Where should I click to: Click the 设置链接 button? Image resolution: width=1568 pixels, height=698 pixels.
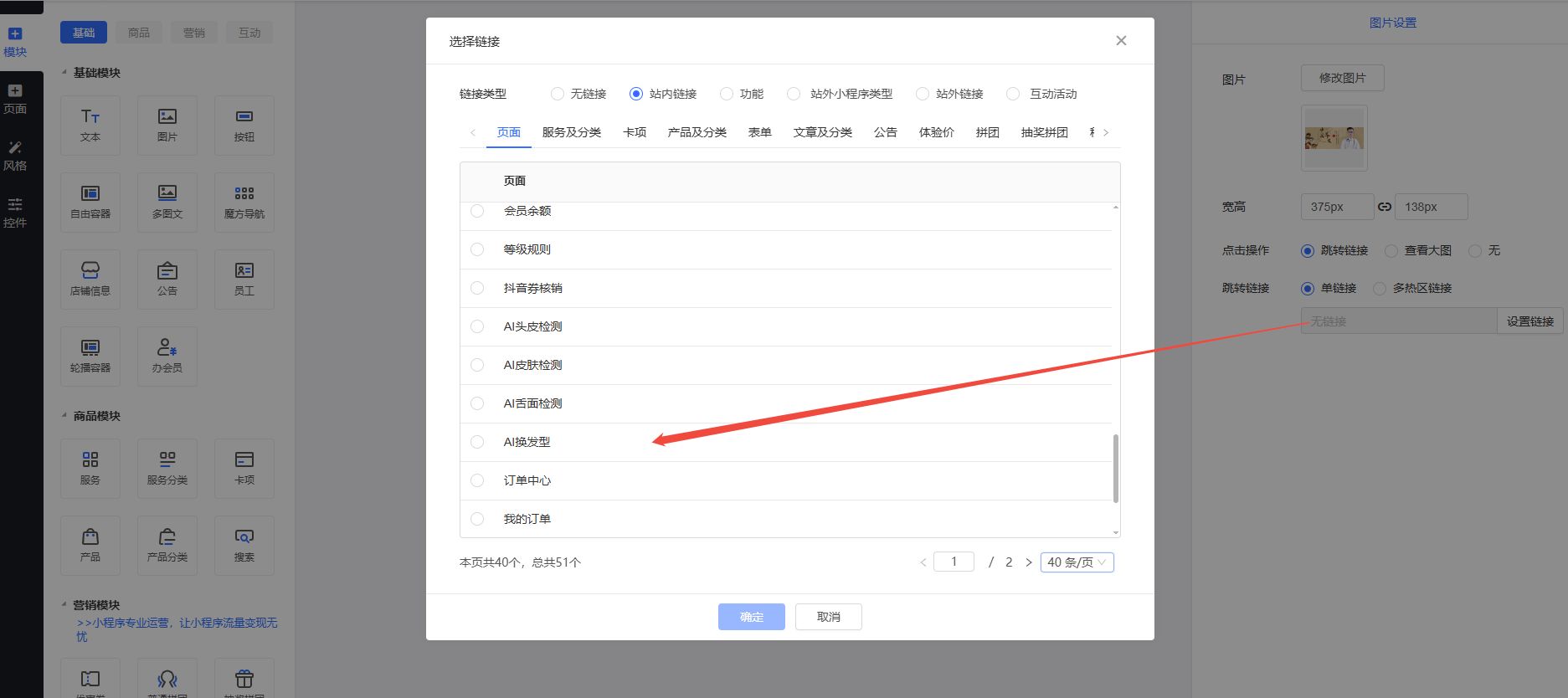tap(1529, 321)
